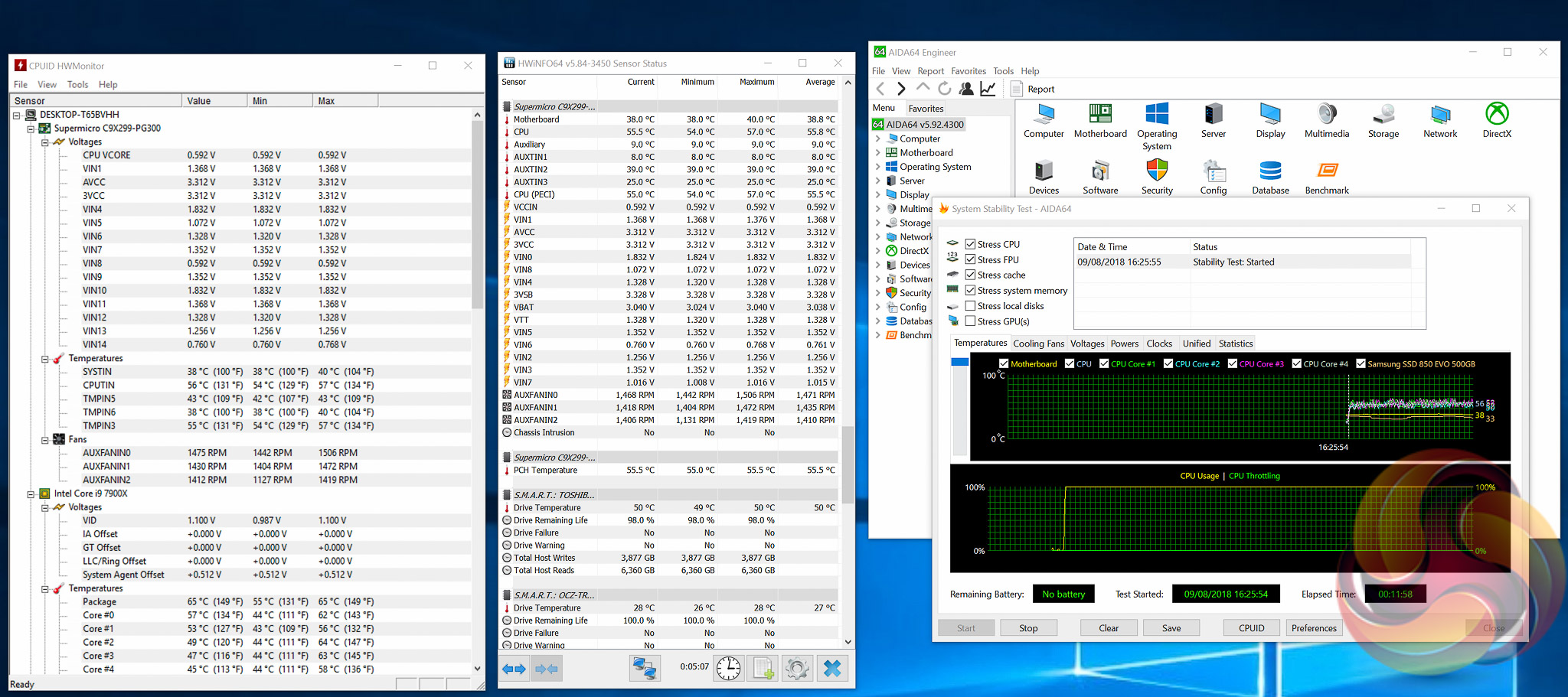
Task: Switch to the Cooling Fans tab
Action: pos(1038,344)
